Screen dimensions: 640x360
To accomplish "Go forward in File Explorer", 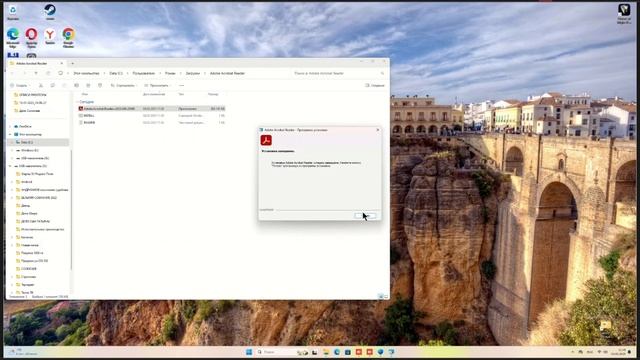I will click(x=24, y=73).
